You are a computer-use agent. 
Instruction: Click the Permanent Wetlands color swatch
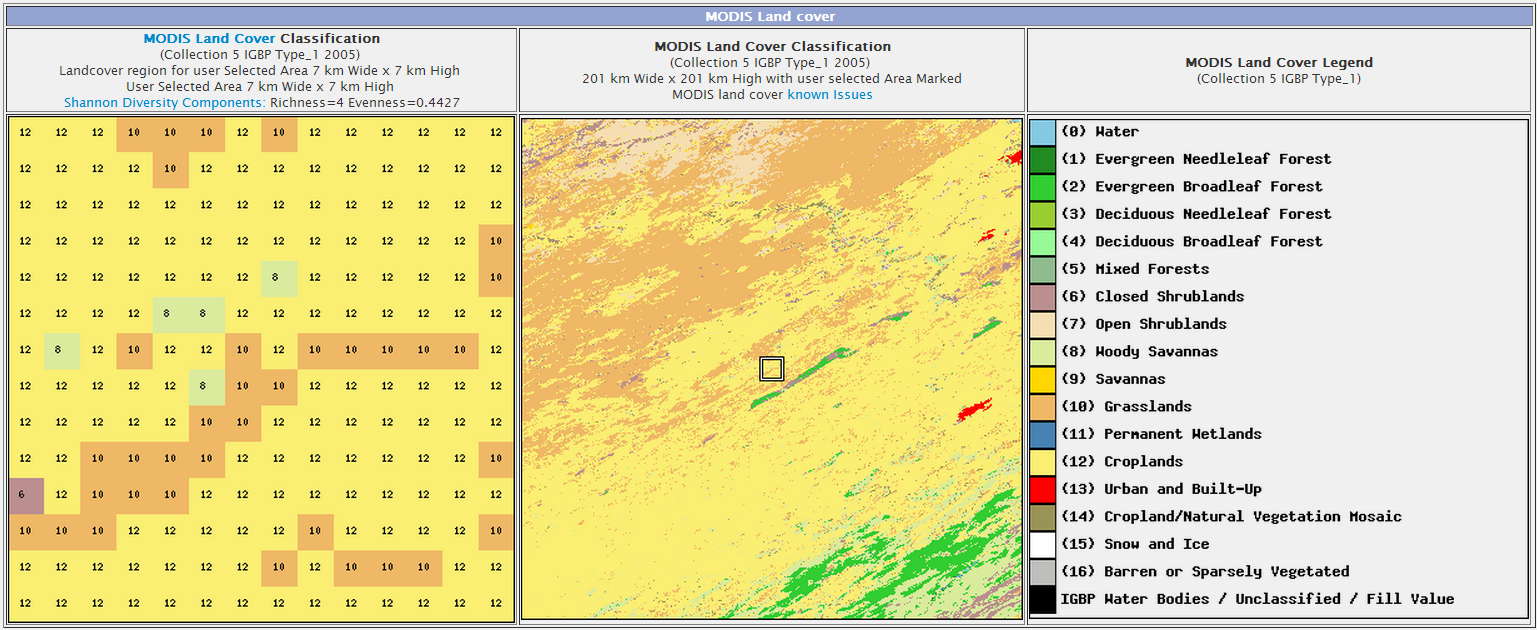click(x=1043, y=434)
